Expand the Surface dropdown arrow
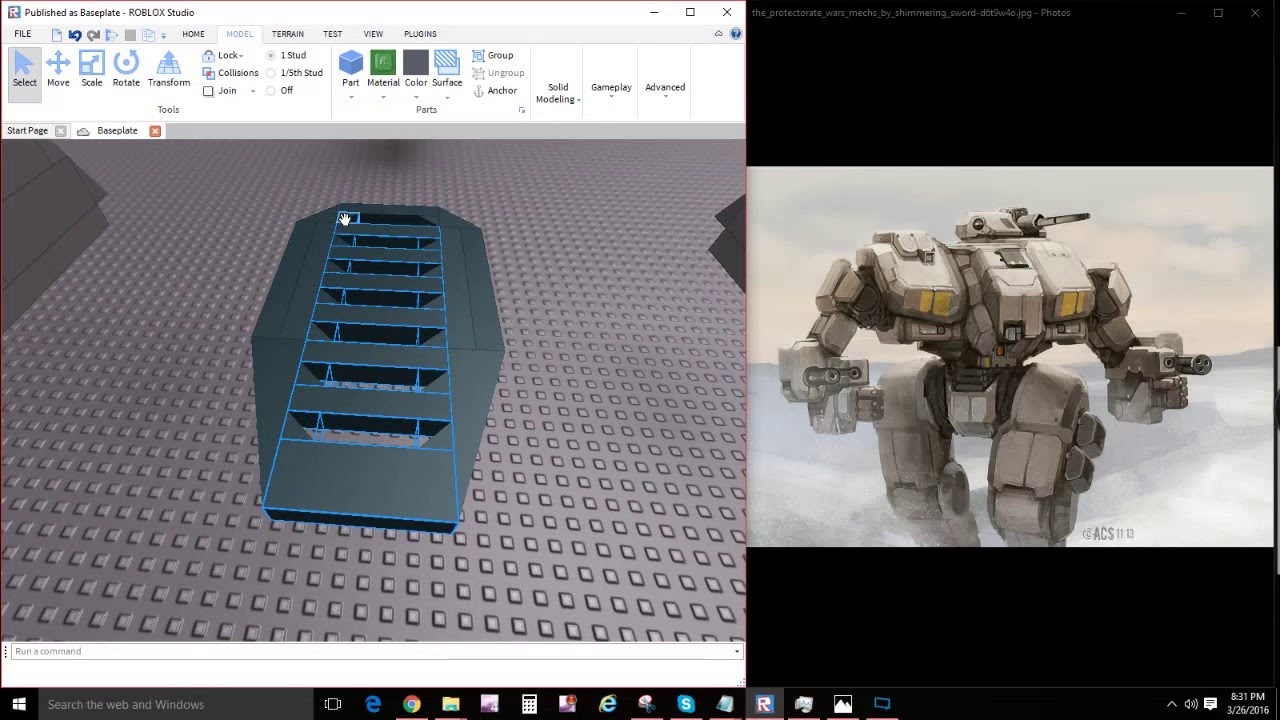 click(447, 97)
